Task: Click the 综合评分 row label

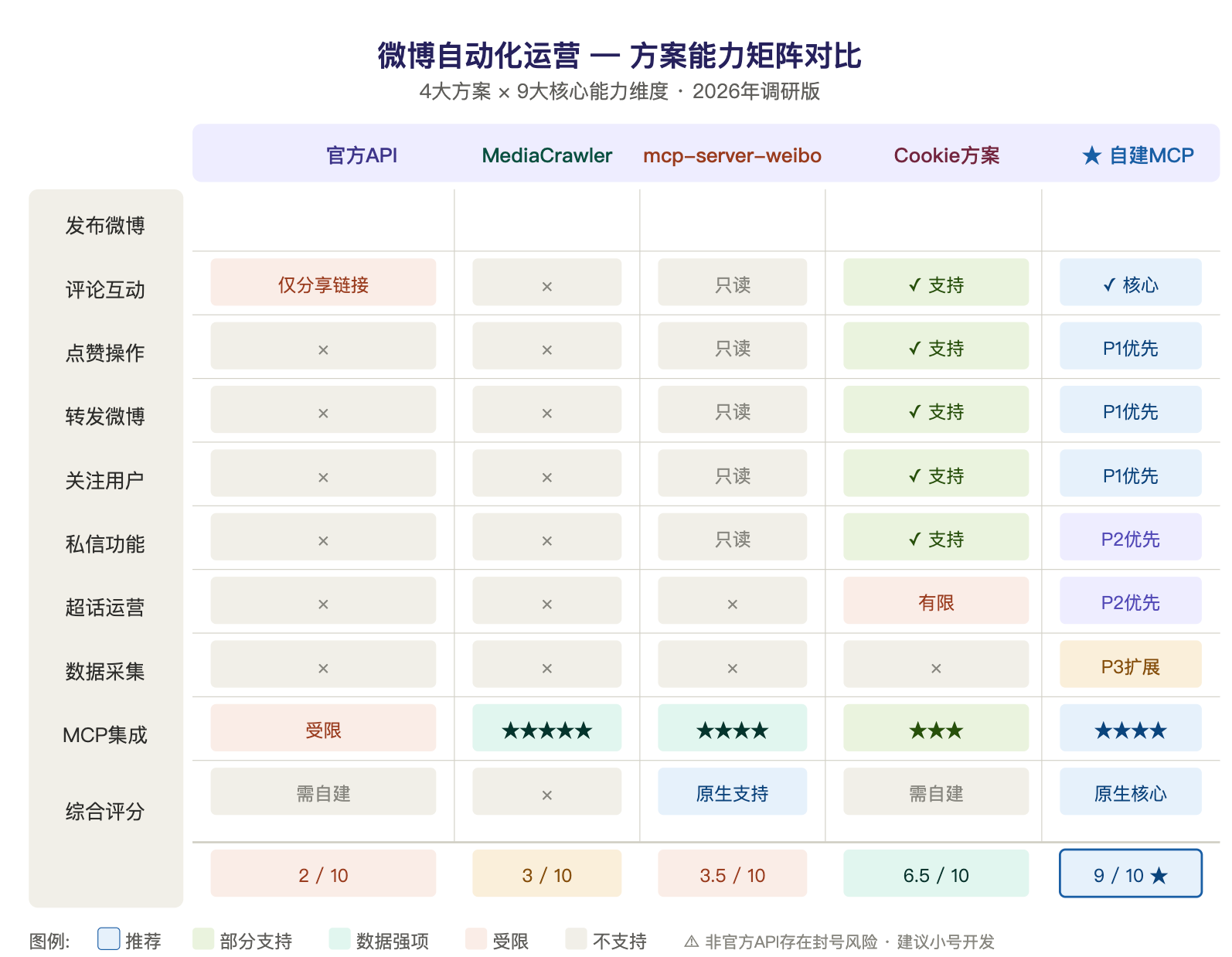Action: tap(105, 812)
